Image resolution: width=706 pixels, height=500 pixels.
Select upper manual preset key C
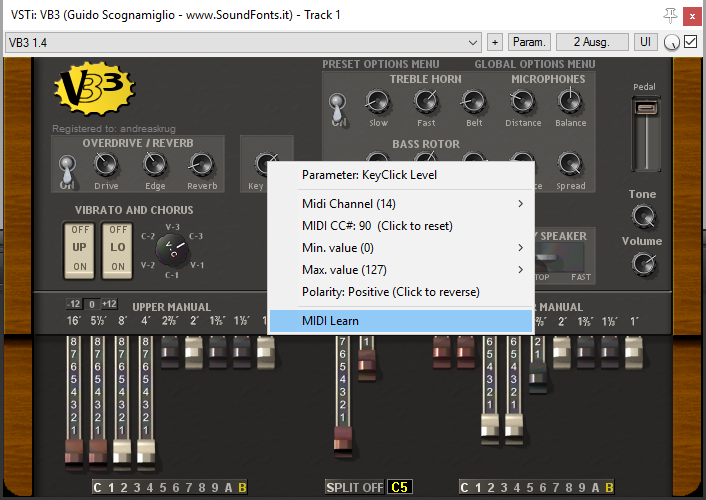pos(97,487)
